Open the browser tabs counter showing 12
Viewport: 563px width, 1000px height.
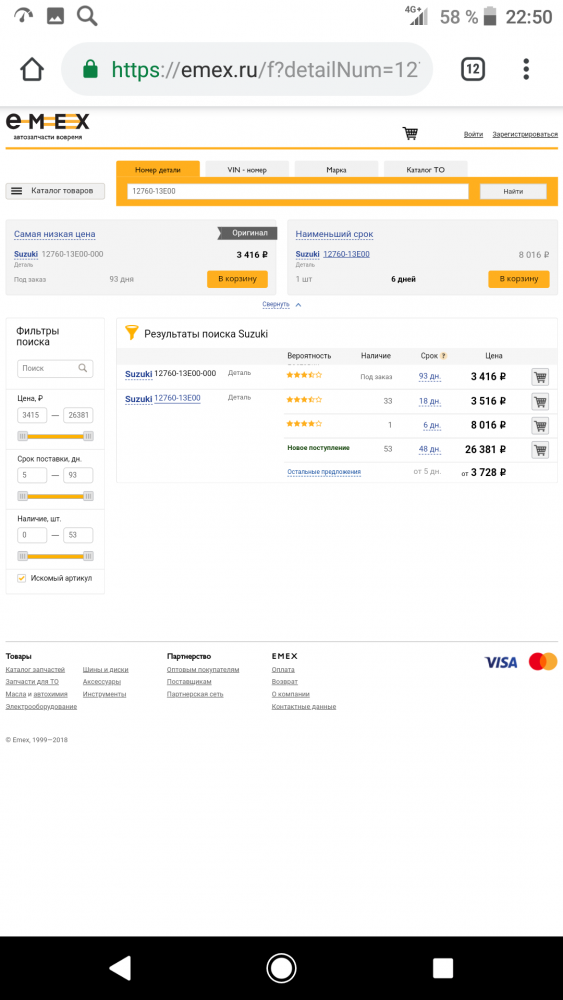coord(472,69)
